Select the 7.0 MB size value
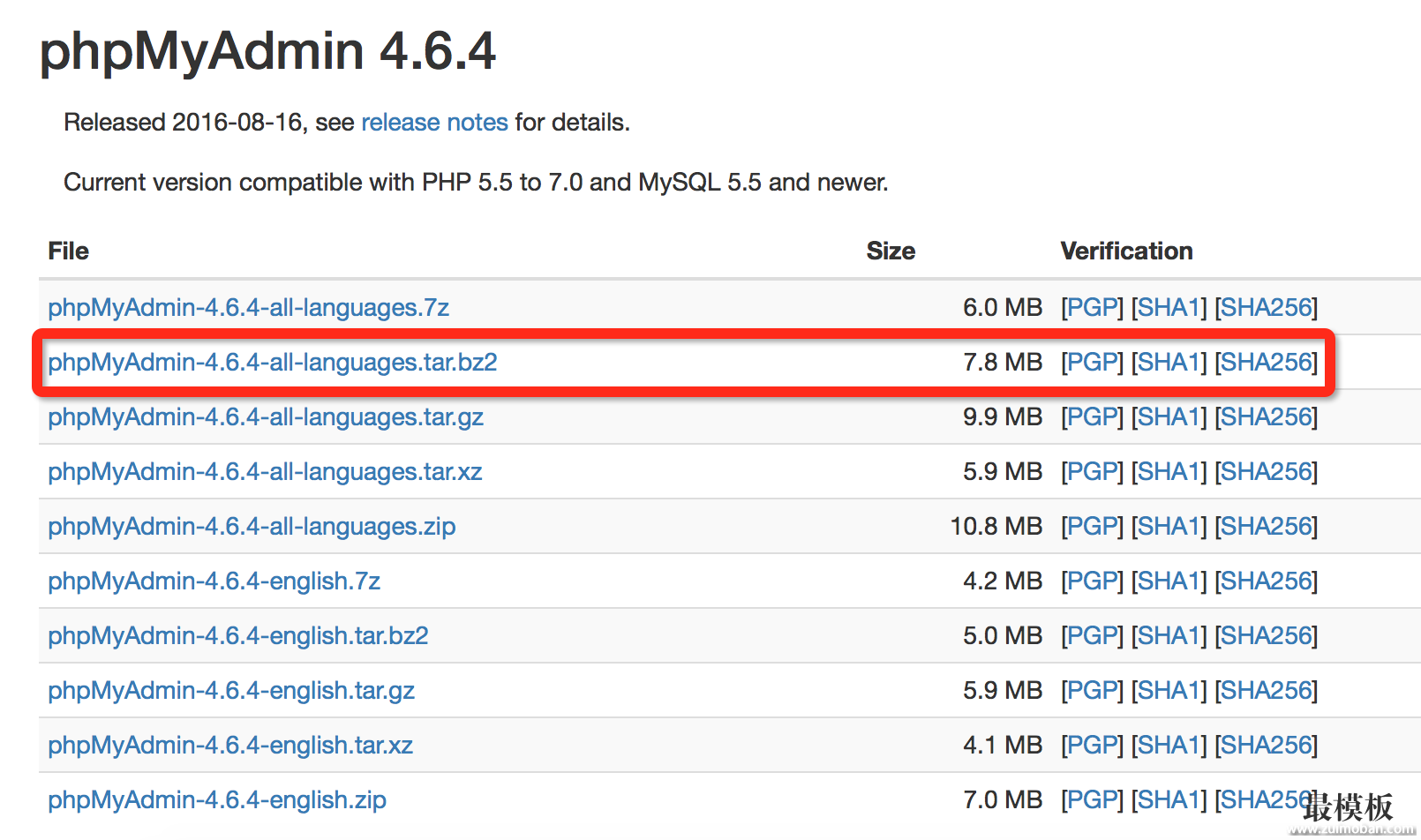Viewport: 1421px width, 840px height. pos(1003,799)
